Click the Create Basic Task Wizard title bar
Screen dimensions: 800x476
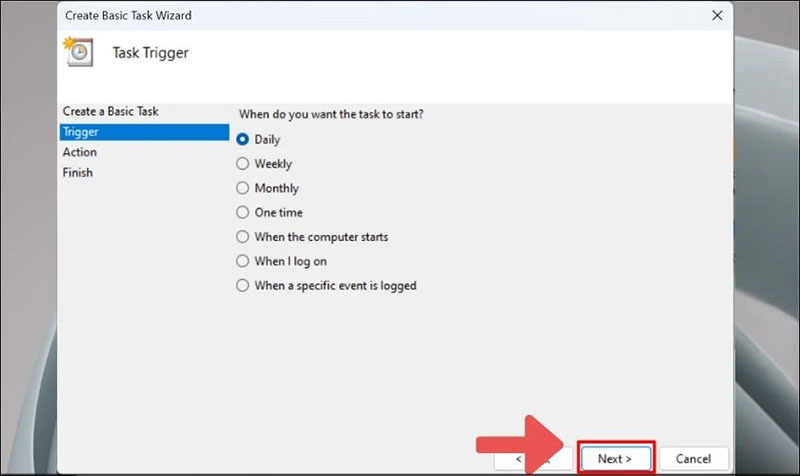pyautogui.click(x=300, y=16)
